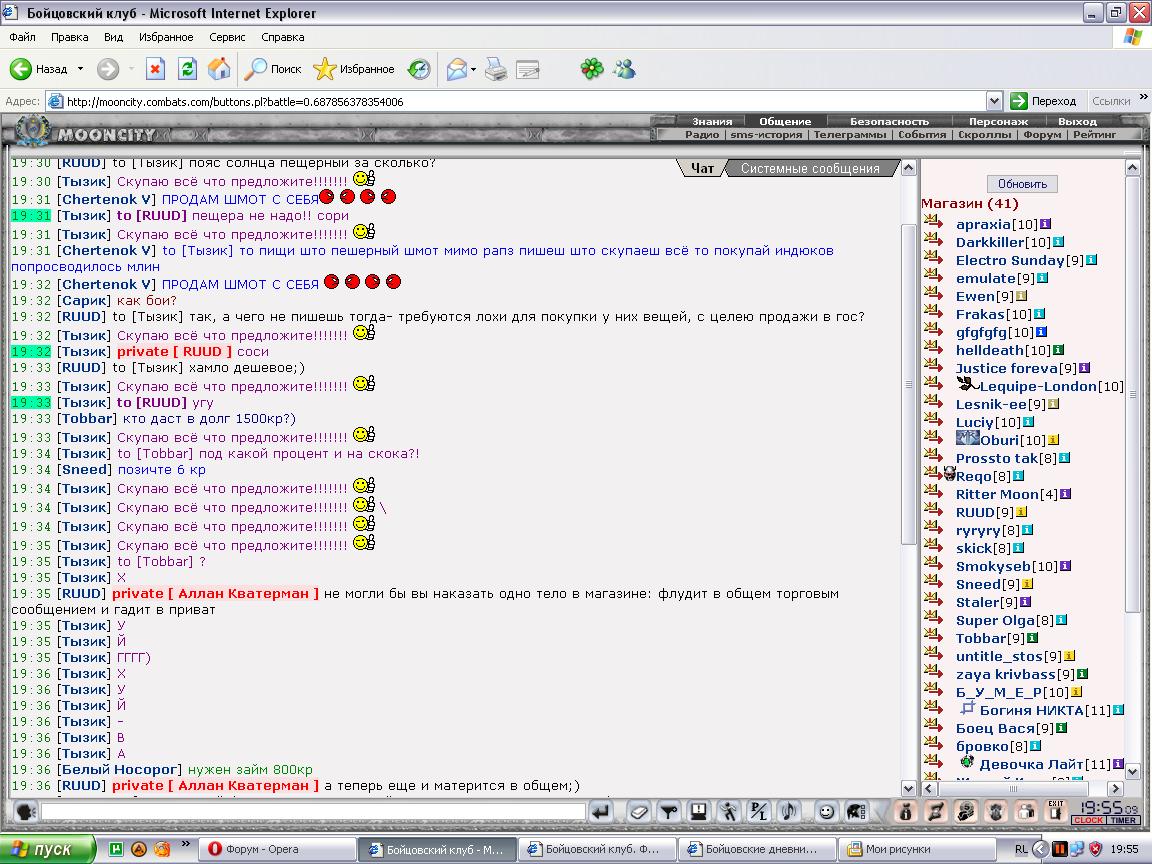Toggle the sound speaker icon in chat toolbar

[x=788, y=812]
